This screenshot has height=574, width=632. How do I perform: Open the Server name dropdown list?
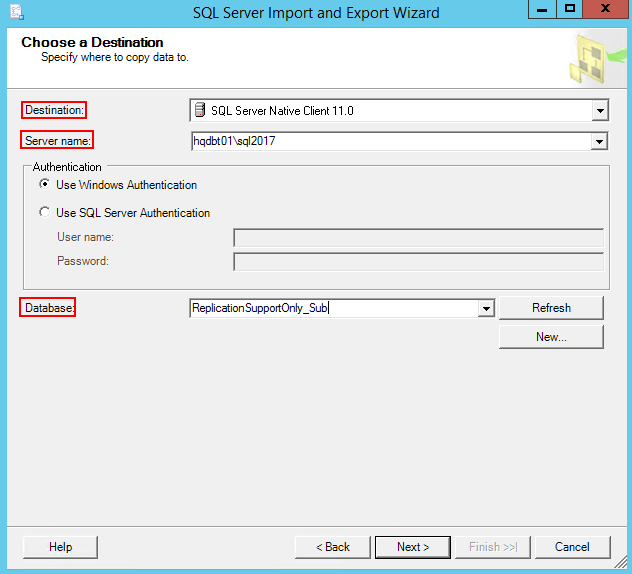(x=599, y=141)
